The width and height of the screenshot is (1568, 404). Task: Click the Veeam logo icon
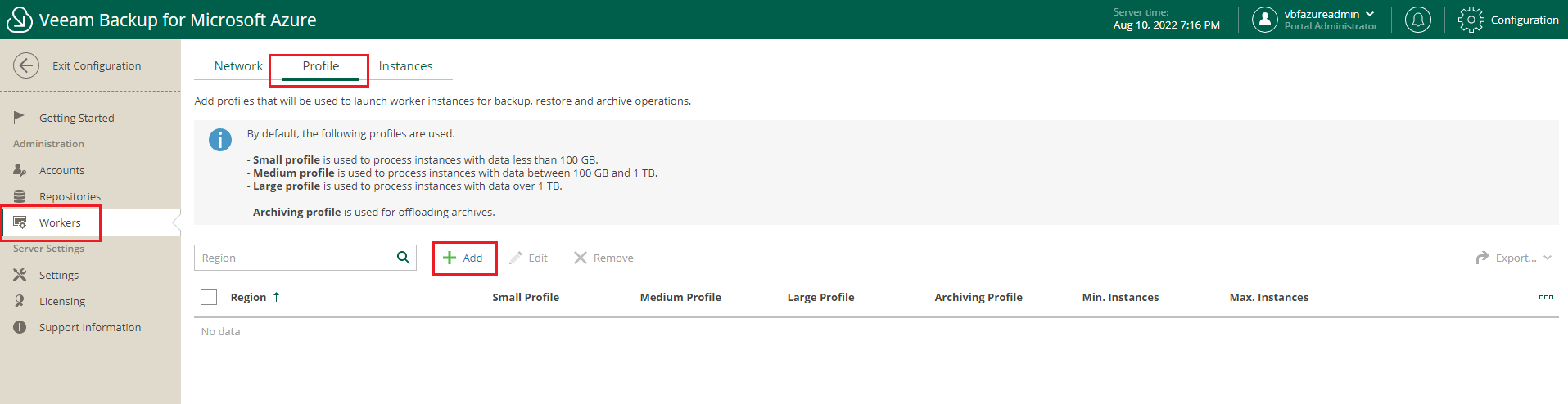[x=19, y=20]
